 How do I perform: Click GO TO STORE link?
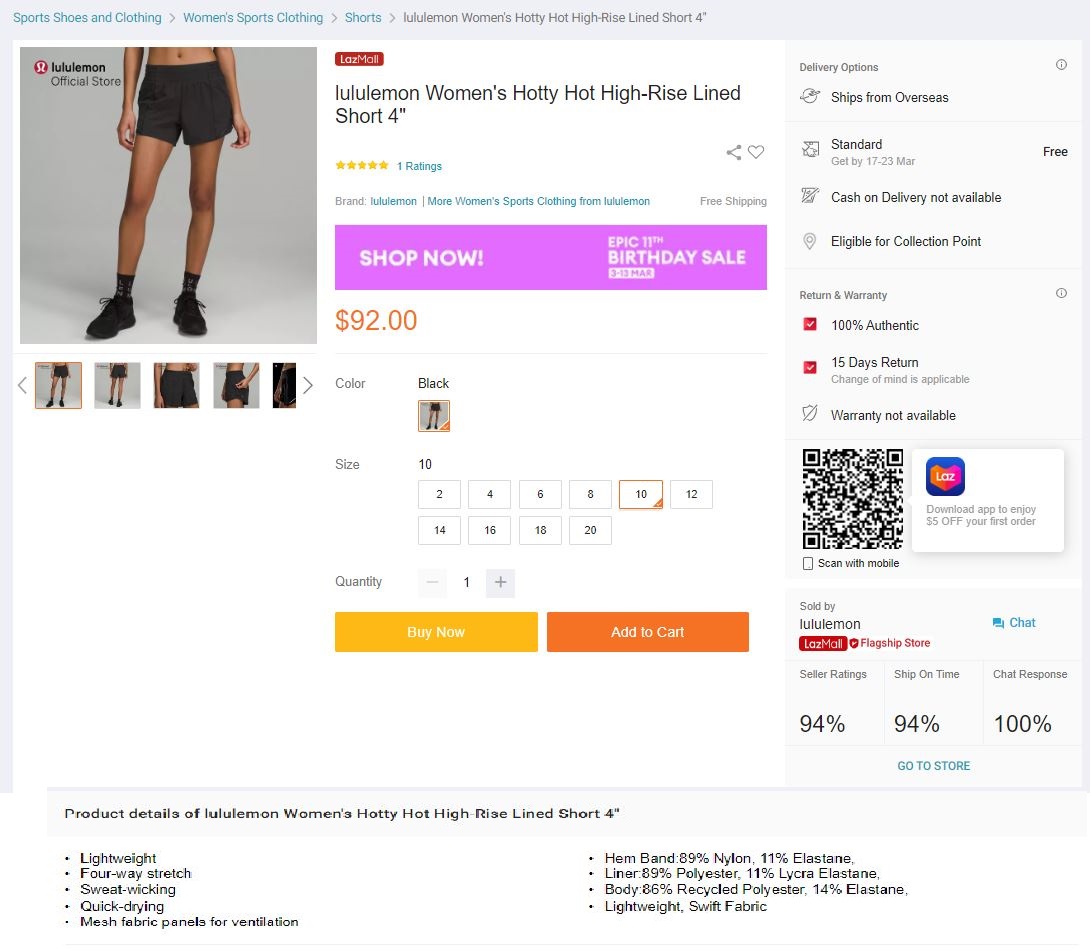pos(933,766)
